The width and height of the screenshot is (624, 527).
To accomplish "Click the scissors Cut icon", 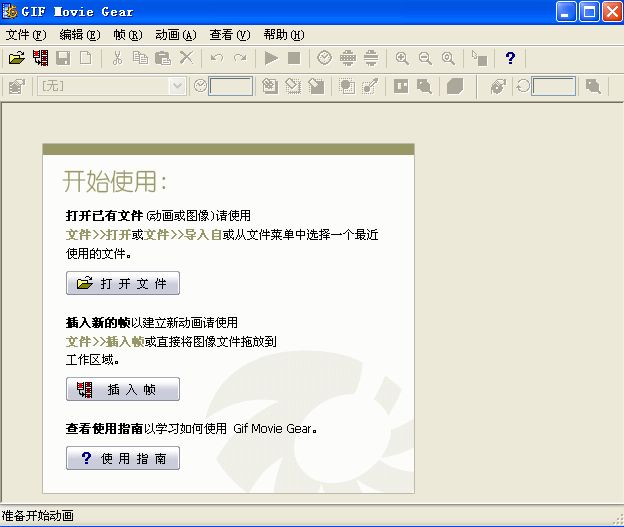I will coord(117,58).
